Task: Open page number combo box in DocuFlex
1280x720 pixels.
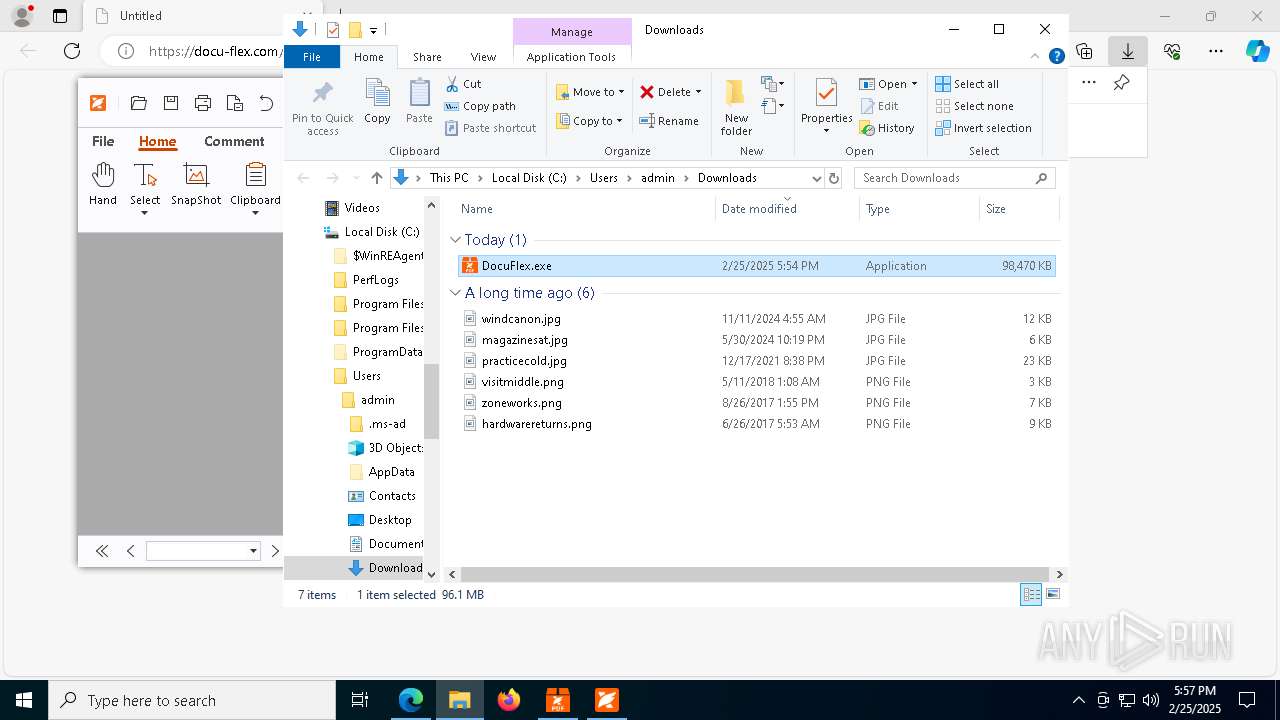Action: [x=203, y=551]
